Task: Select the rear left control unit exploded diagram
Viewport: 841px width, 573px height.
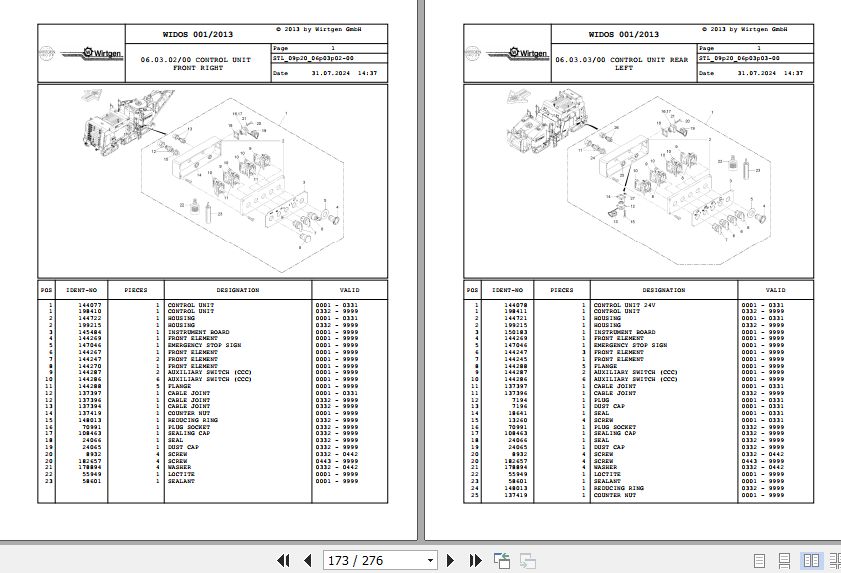Action: 638,181
